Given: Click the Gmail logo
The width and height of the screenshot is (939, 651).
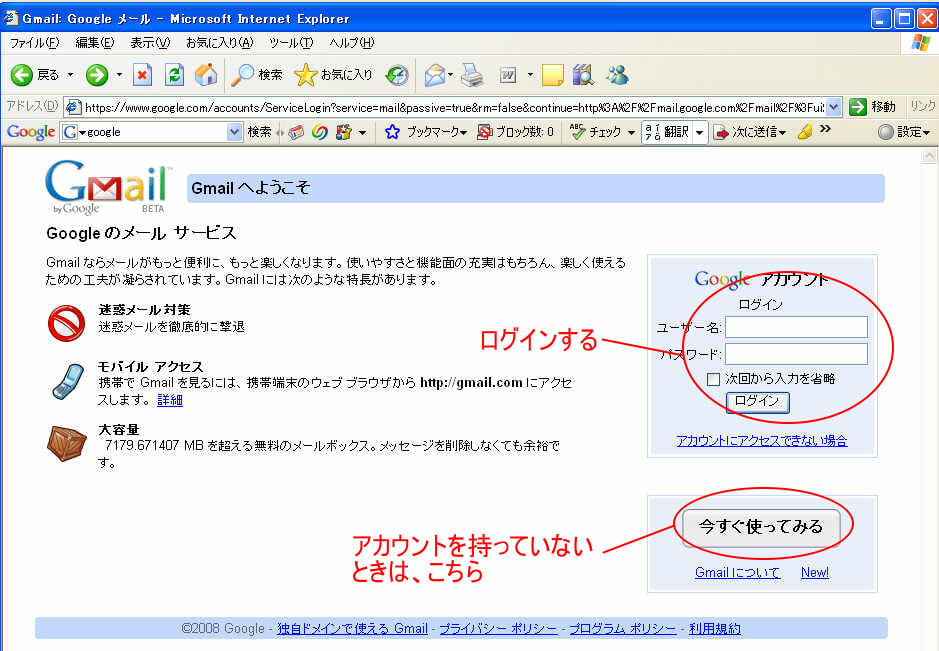Looking at the screenshot, I should tap(108, 186).
